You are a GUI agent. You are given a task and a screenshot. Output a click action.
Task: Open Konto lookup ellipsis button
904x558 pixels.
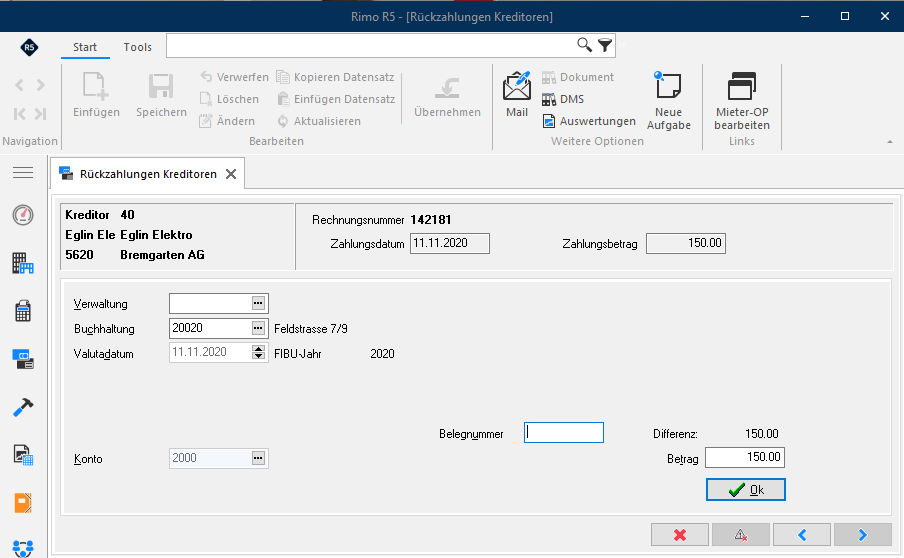coord(258,458)
